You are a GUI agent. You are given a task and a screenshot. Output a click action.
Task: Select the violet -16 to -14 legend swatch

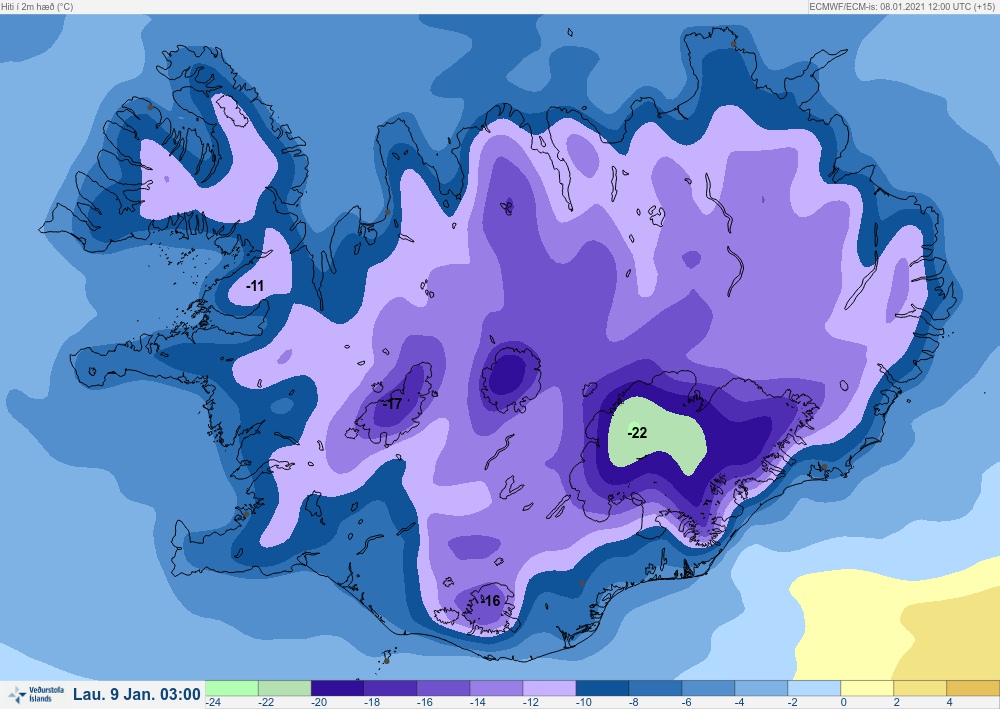click(x=443, y=688)
